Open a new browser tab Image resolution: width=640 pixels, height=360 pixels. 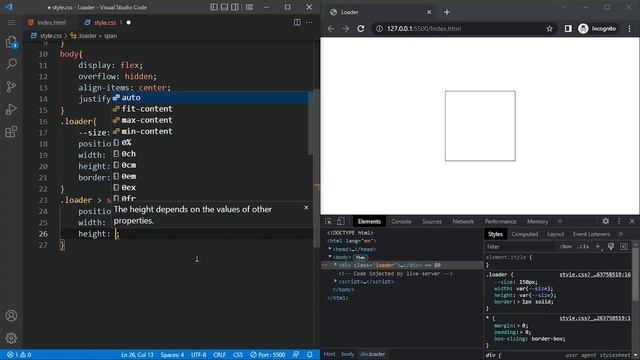[x=447, y=12]
